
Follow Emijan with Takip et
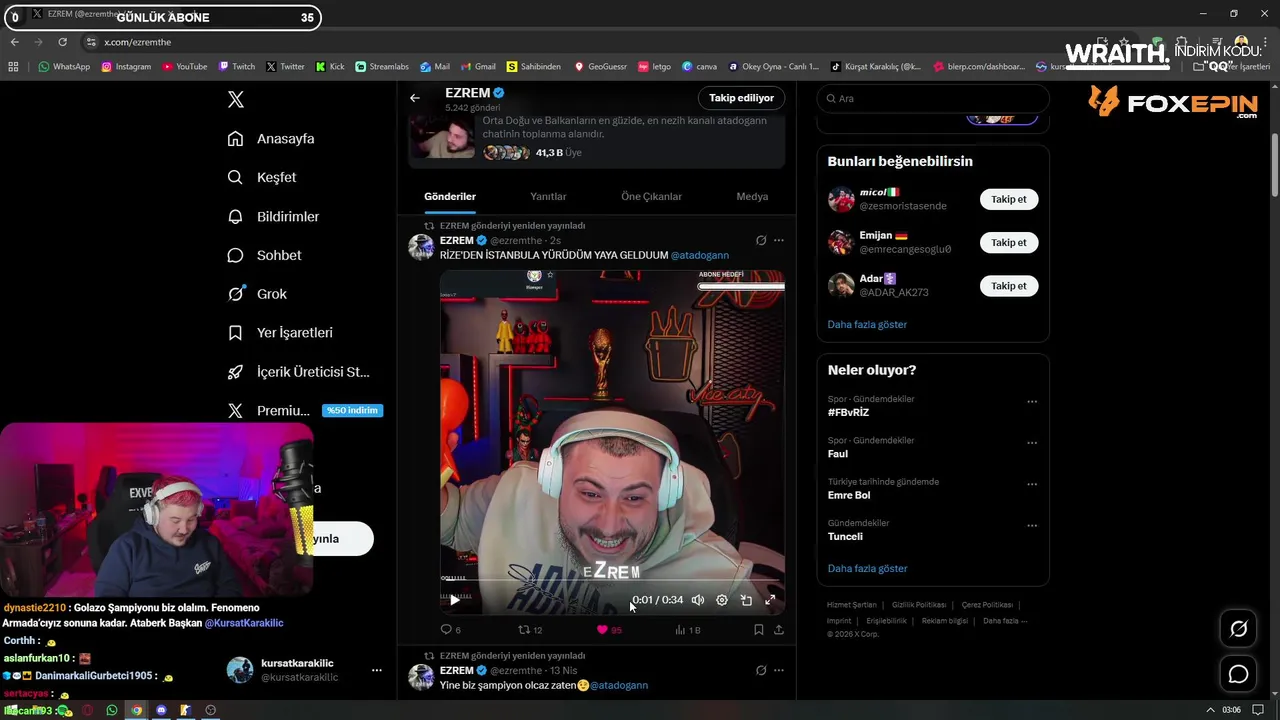[x=1008, y=242]
